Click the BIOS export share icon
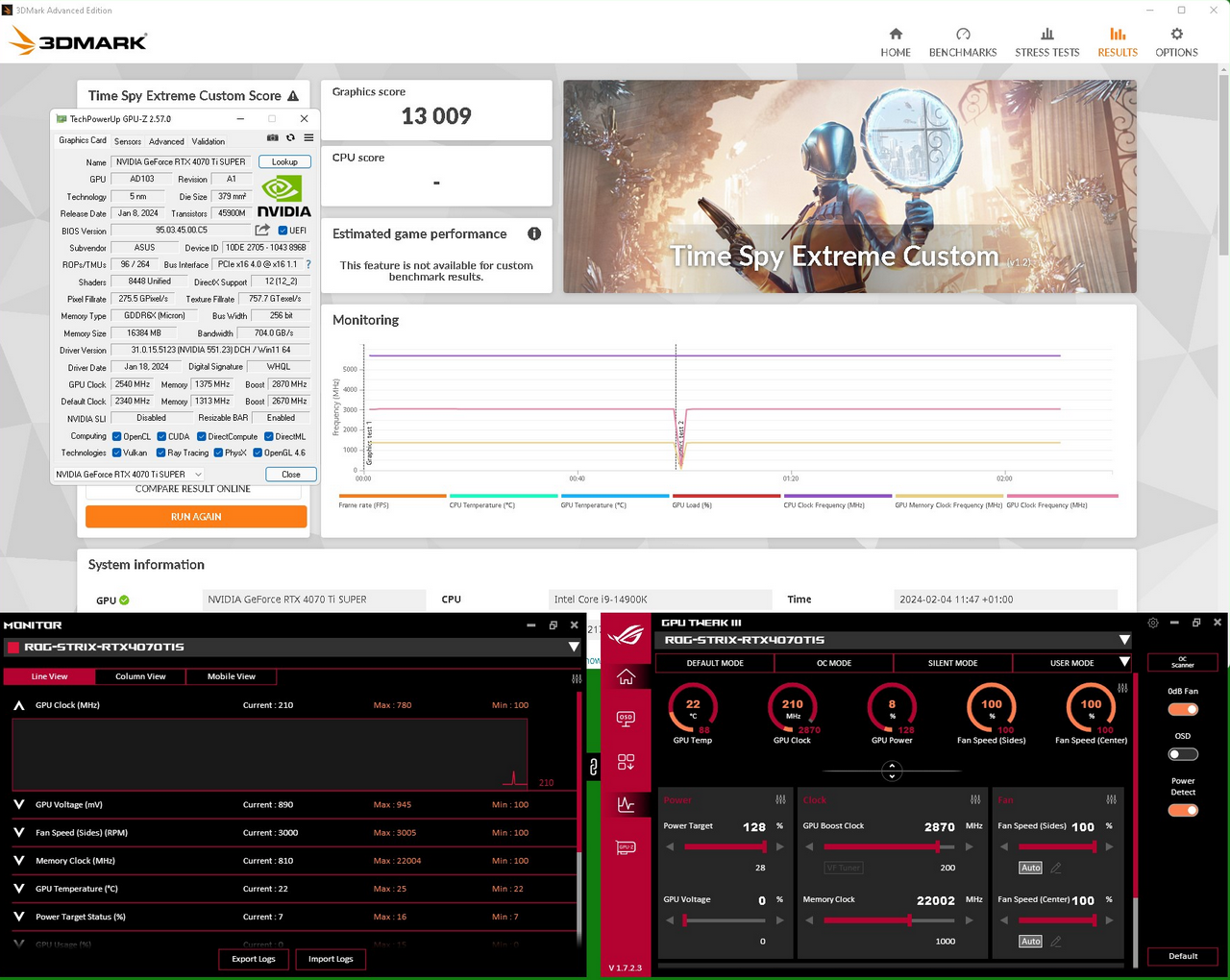Screen dimensions: 1230x980 (x=262, y=231)
